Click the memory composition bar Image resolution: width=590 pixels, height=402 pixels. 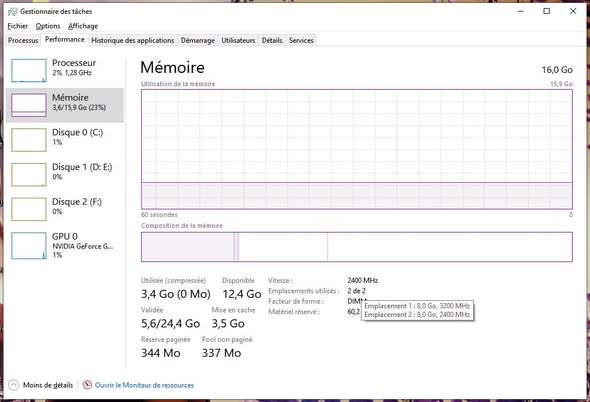[357, 247]
